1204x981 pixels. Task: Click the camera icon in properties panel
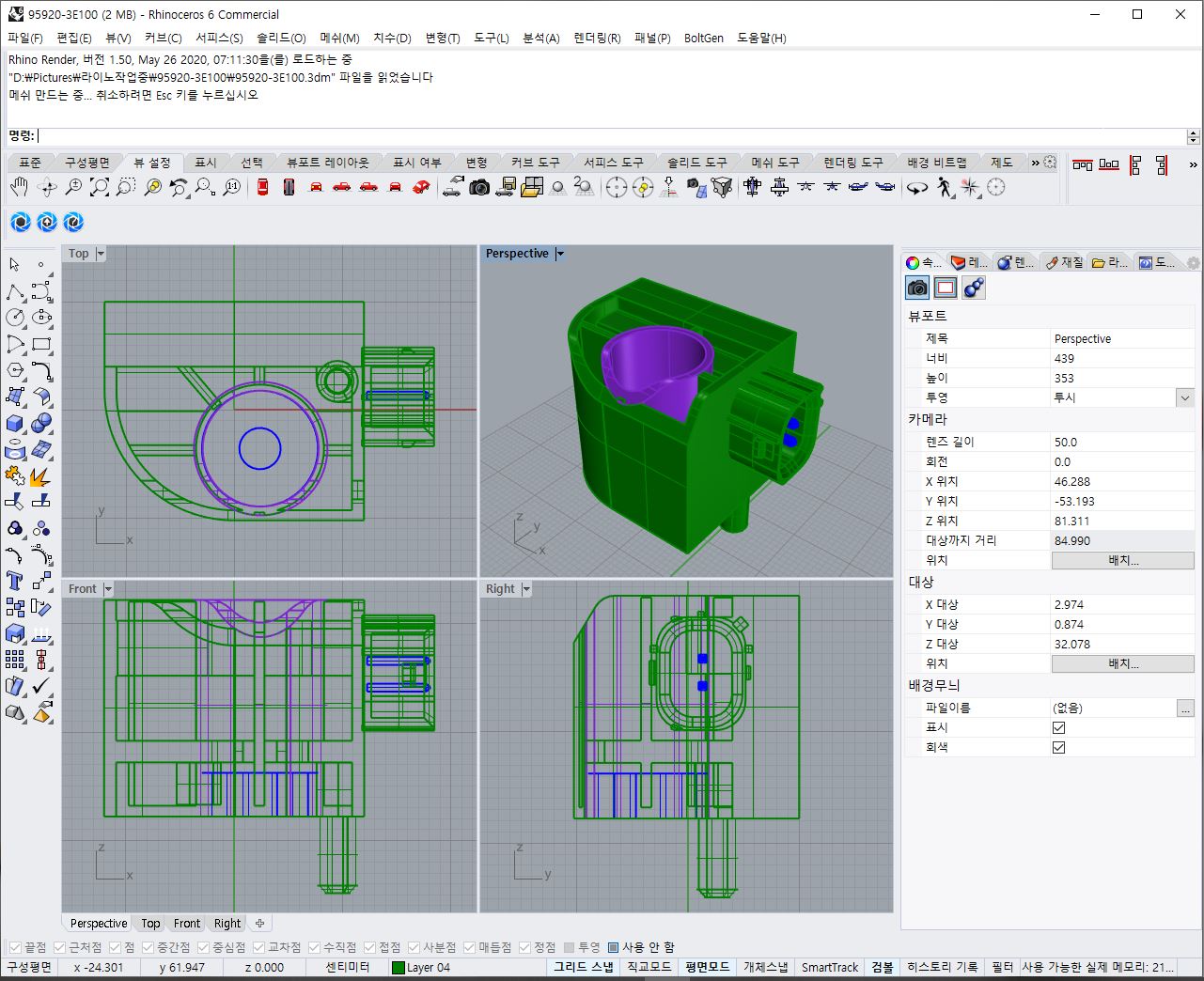pos(917,288)
